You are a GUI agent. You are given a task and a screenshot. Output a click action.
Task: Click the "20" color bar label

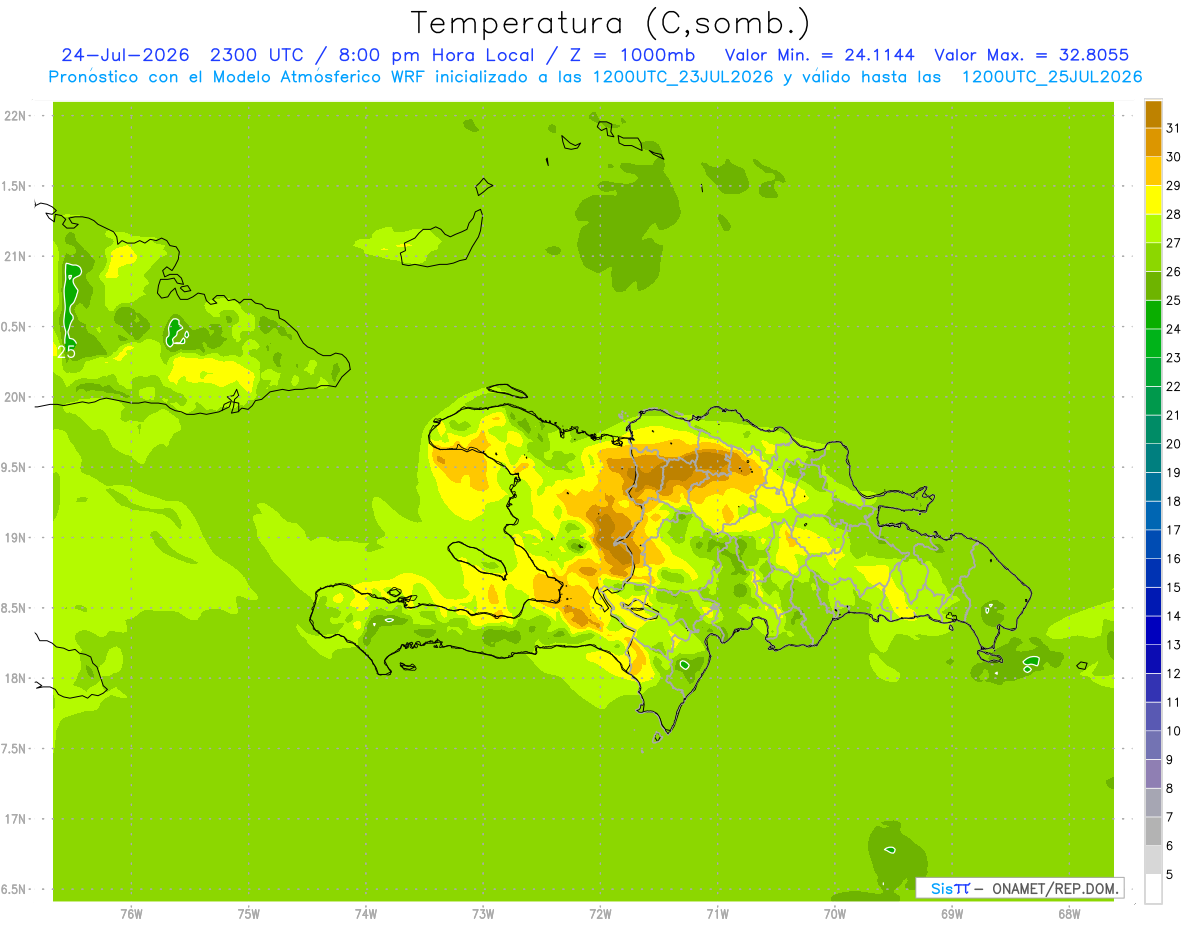tap(1173, 444)
